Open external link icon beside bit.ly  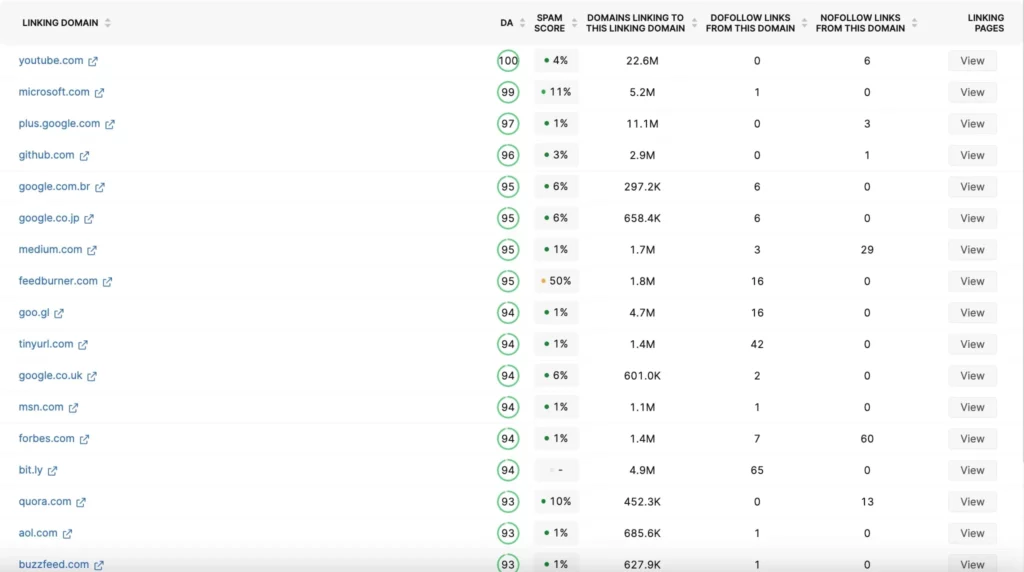tap(52, 471)
